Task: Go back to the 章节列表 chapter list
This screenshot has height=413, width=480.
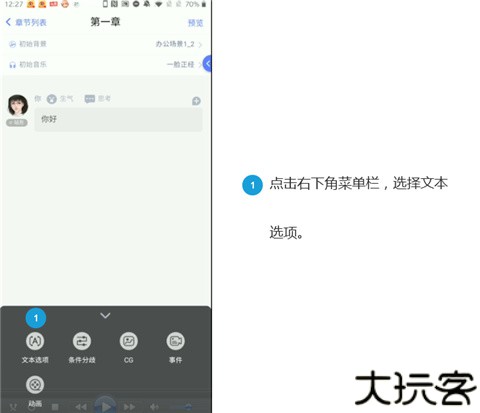Action: pyautogui.click(x=26, y=22)
